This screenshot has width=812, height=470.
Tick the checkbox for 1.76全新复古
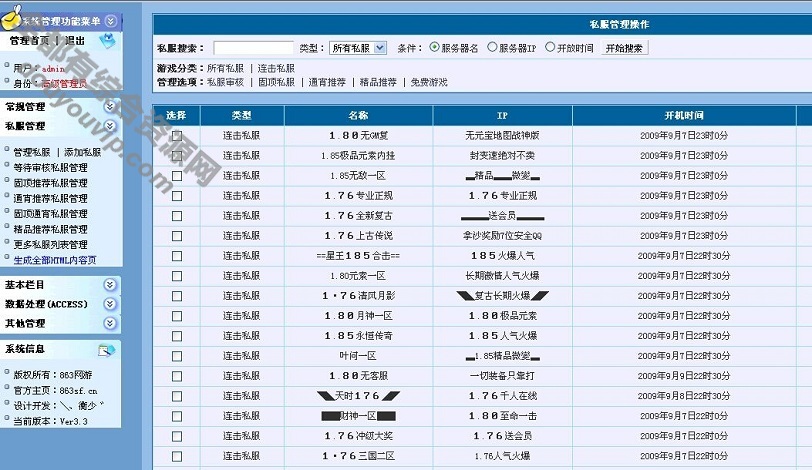point(177,216)
